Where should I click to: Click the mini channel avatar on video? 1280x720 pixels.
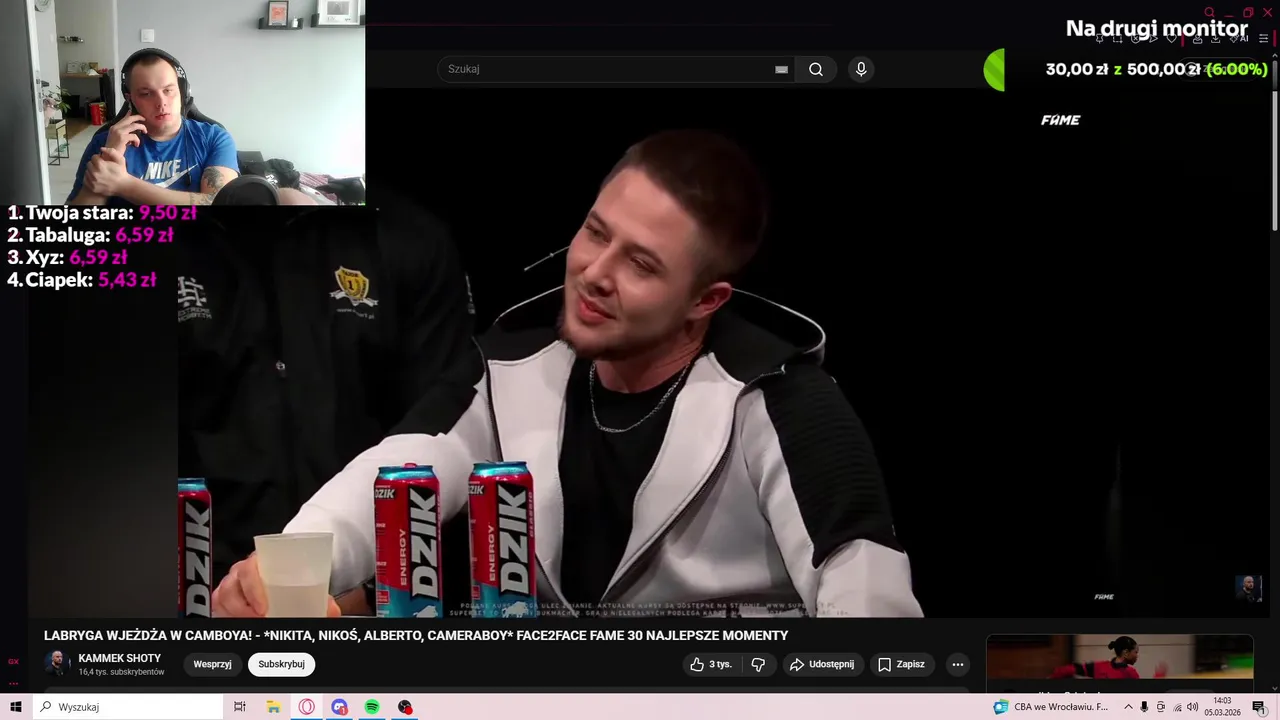1248,587
